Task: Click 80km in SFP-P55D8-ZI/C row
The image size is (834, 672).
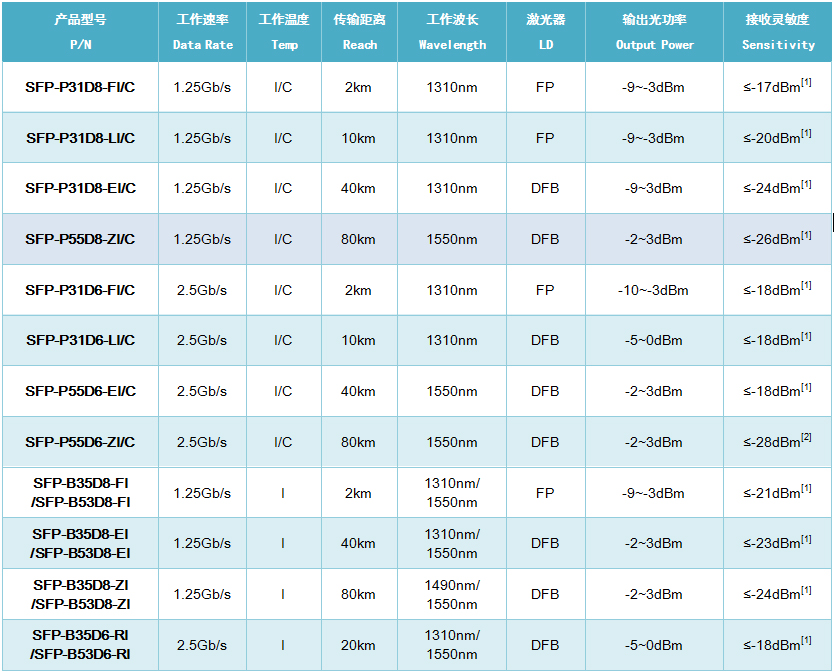Action: tap(358, 239)
